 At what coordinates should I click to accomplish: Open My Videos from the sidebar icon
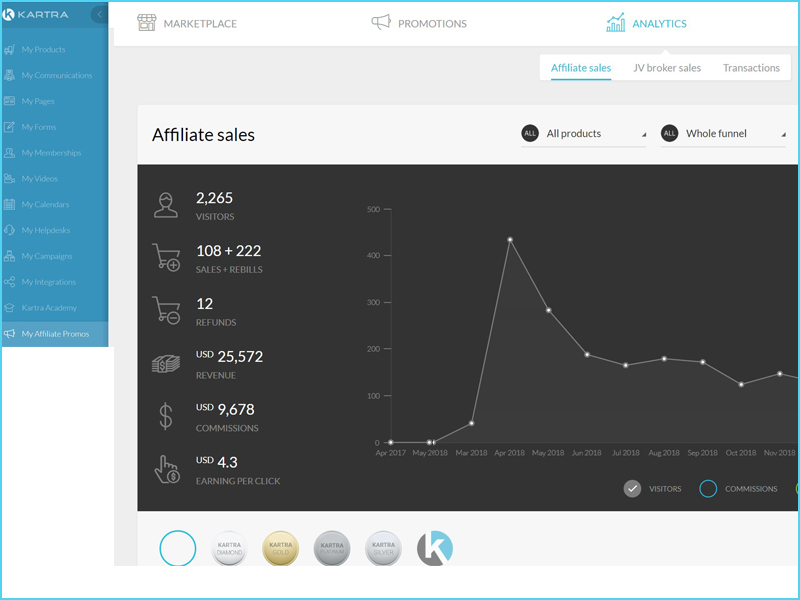[10, 179]
